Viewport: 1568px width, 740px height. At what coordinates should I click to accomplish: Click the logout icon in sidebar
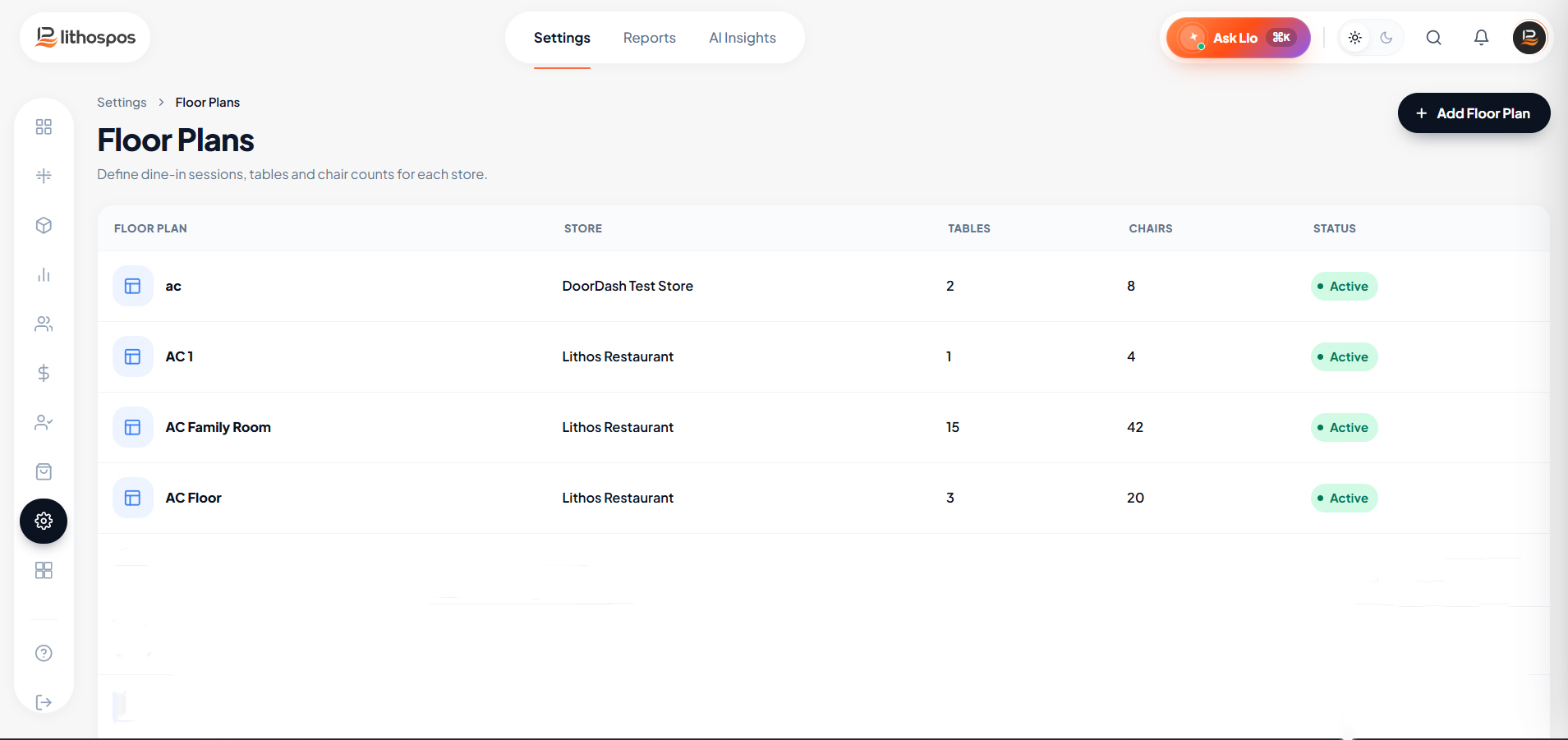(x=44, y=702)
